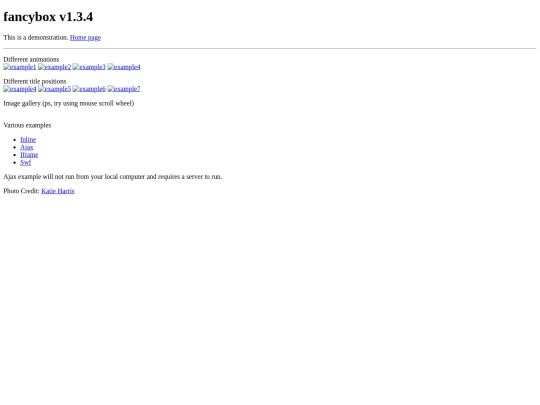The width and height of the screenshot is (540, 405).
Task: Open the Ajax example link
Action: click(27, 147)
